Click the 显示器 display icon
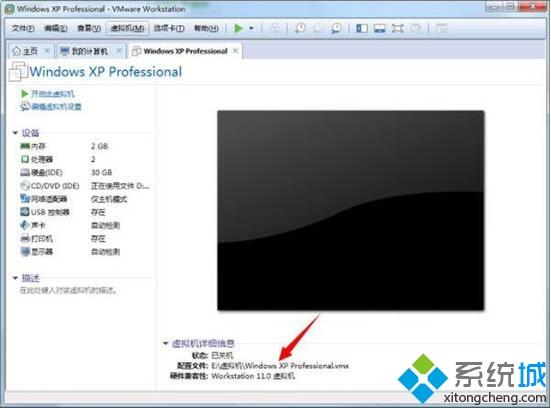The width and height of the screenshot is (551, 408). click(25, 252)
